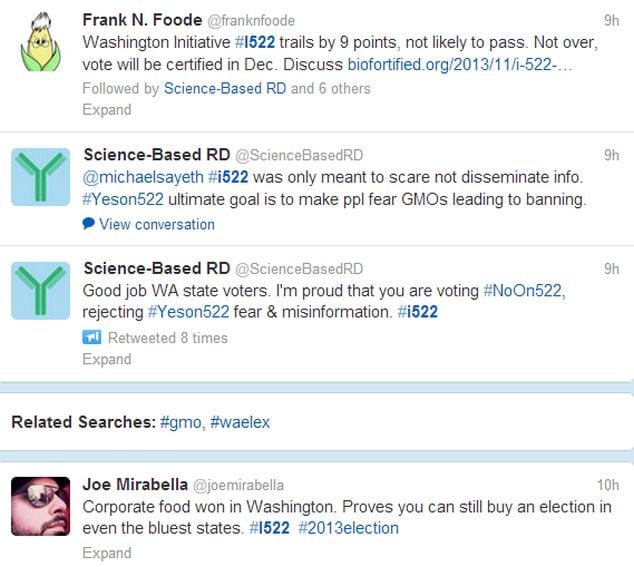Open Science-Based RD avatar on @michaelsayeth reply
This screenshot has width=634, height=567.
tap(40, 178)
